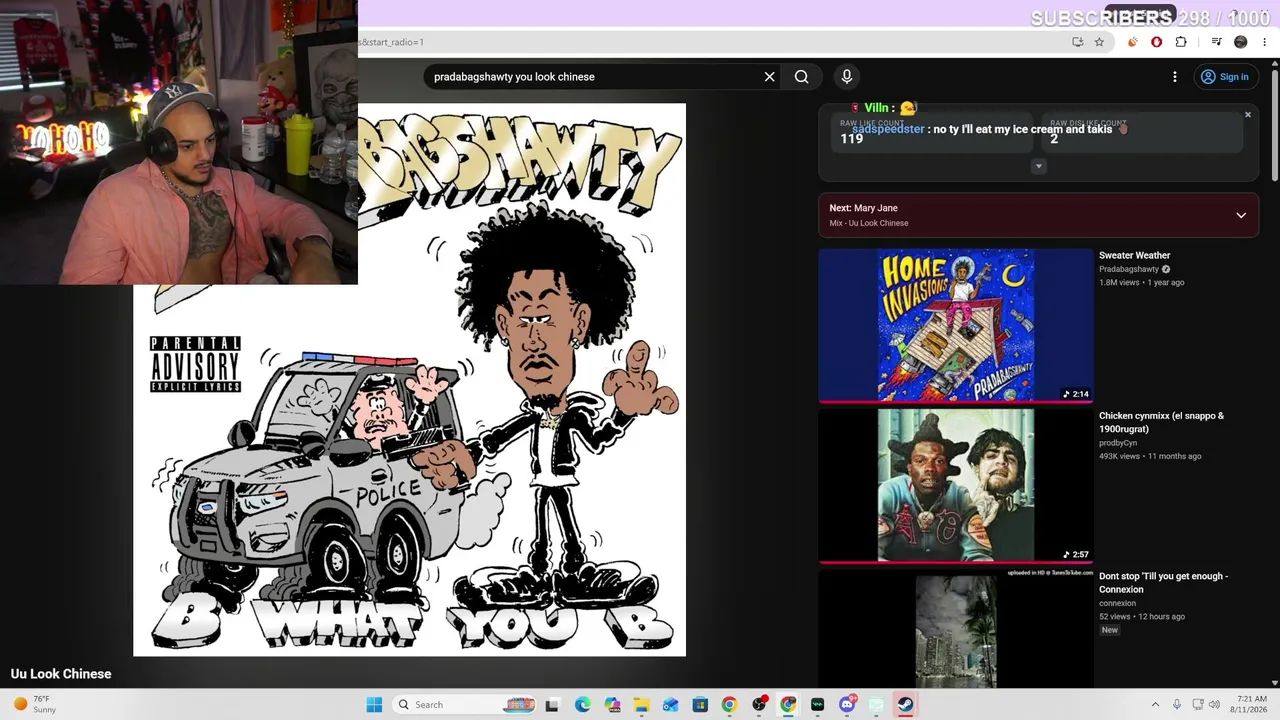This screenshot has width=1280, height=720.
Task: Open Copilot from the taskbar
Action: coord(612,705)
